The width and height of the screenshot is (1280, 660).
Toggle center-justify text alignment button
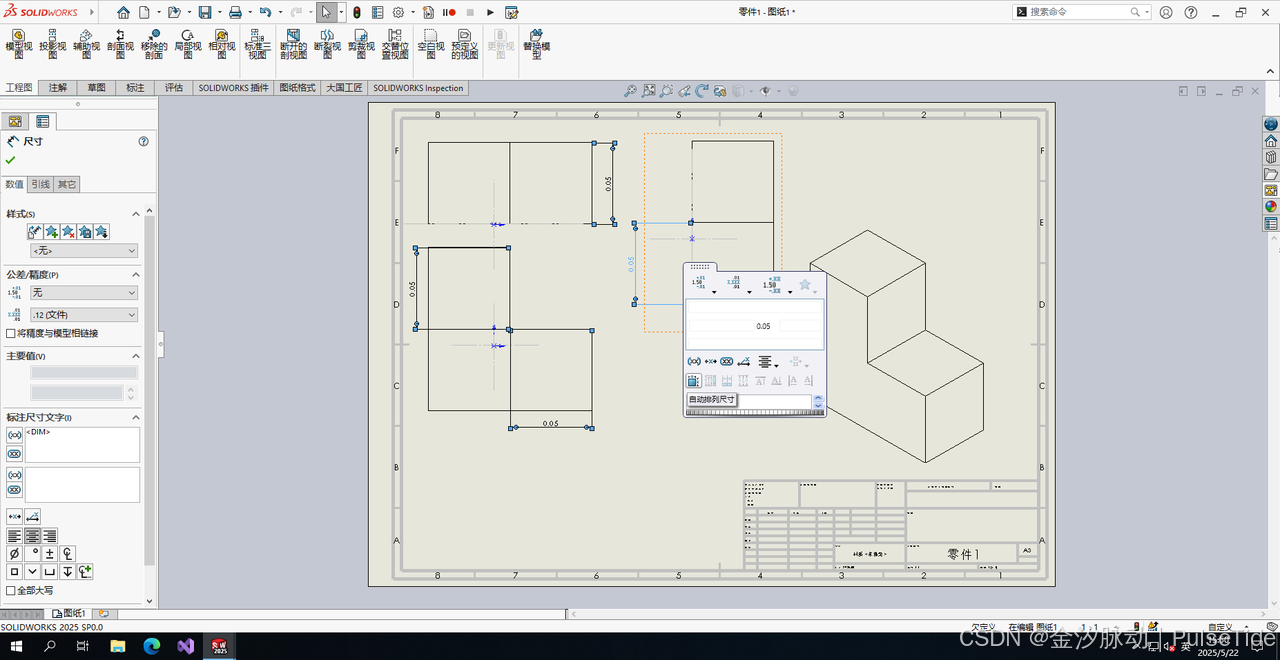click(x=32, y=536)
